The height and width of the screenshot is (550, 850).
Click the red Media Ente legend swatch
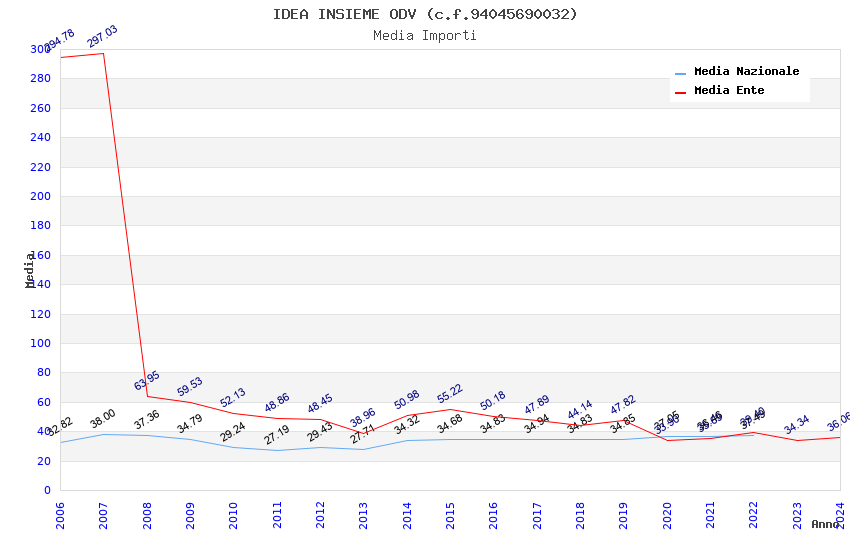pyautogui.click(x=680, y=93)
